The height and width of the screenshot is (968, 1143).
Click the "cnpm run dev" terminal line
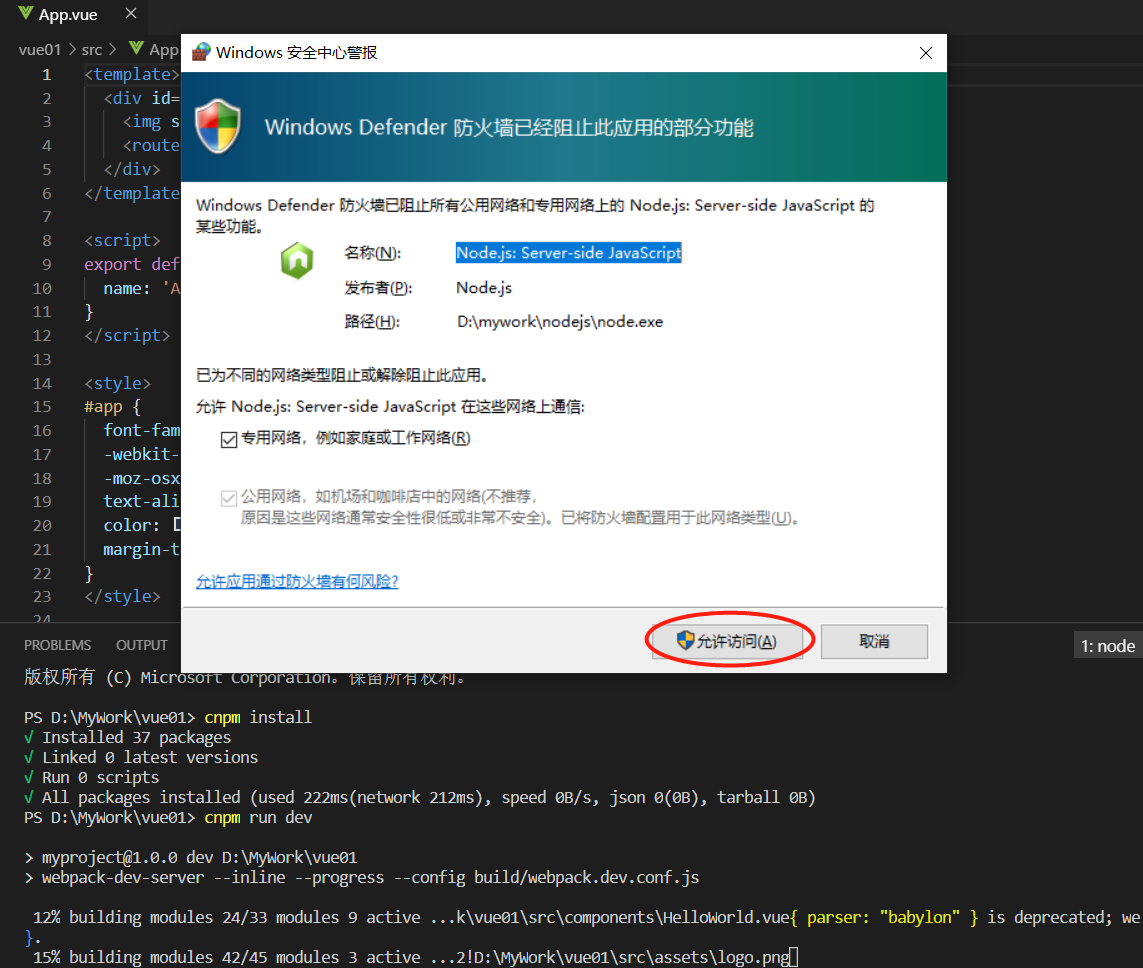(258, 817)
